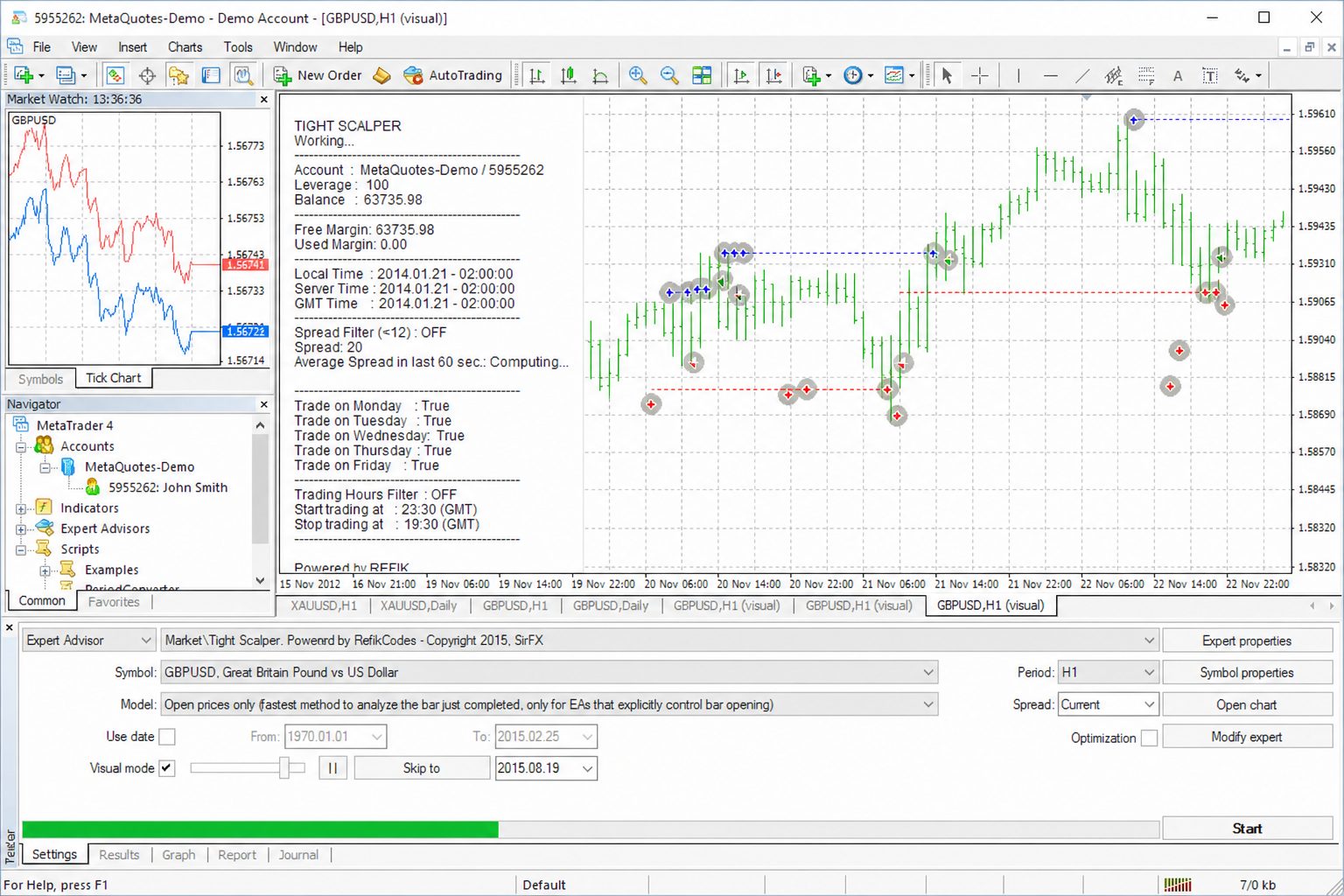Open the Spread Current dropdown
This screenshot has height=896, width=1344.
[x=1109, y=704]
